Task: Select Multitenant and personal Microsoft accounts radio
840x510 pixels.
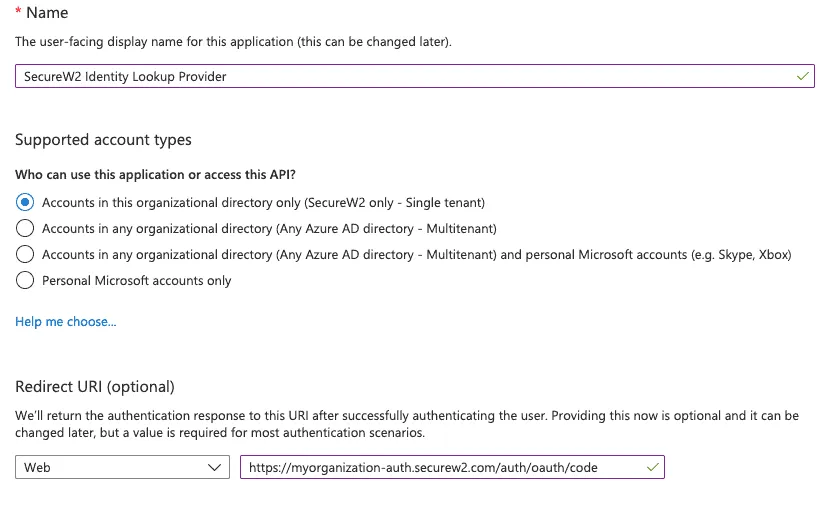Action: click(25, 254)
